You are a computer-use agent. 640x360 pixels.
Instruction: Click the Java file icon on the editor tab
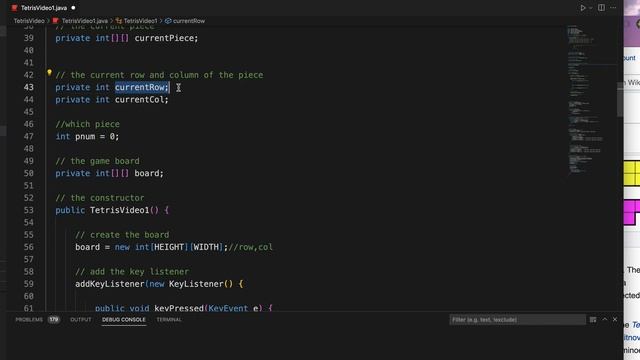tap(15, 8)
